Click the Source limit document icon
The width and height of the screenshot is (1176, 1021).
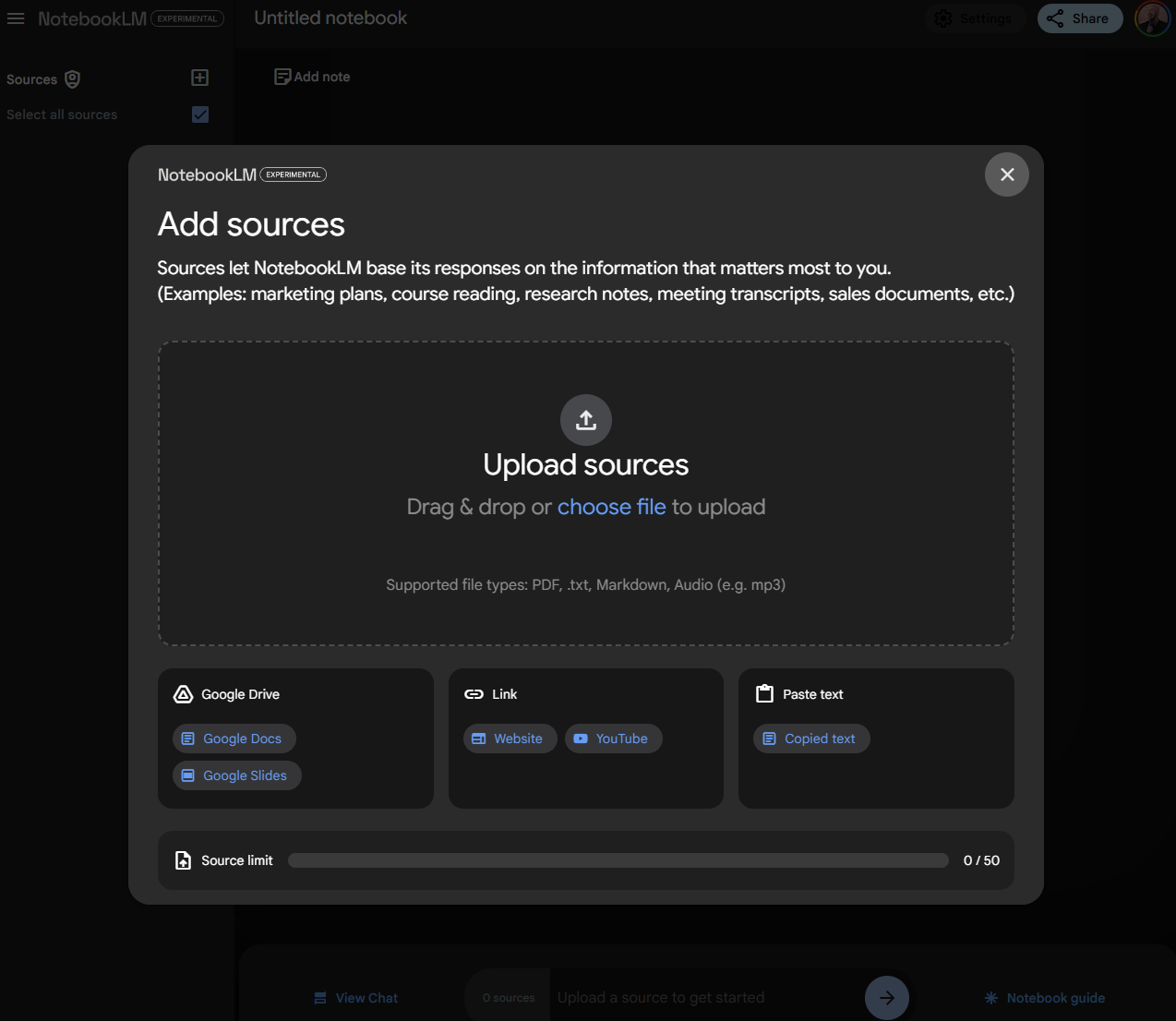point(183,859)
